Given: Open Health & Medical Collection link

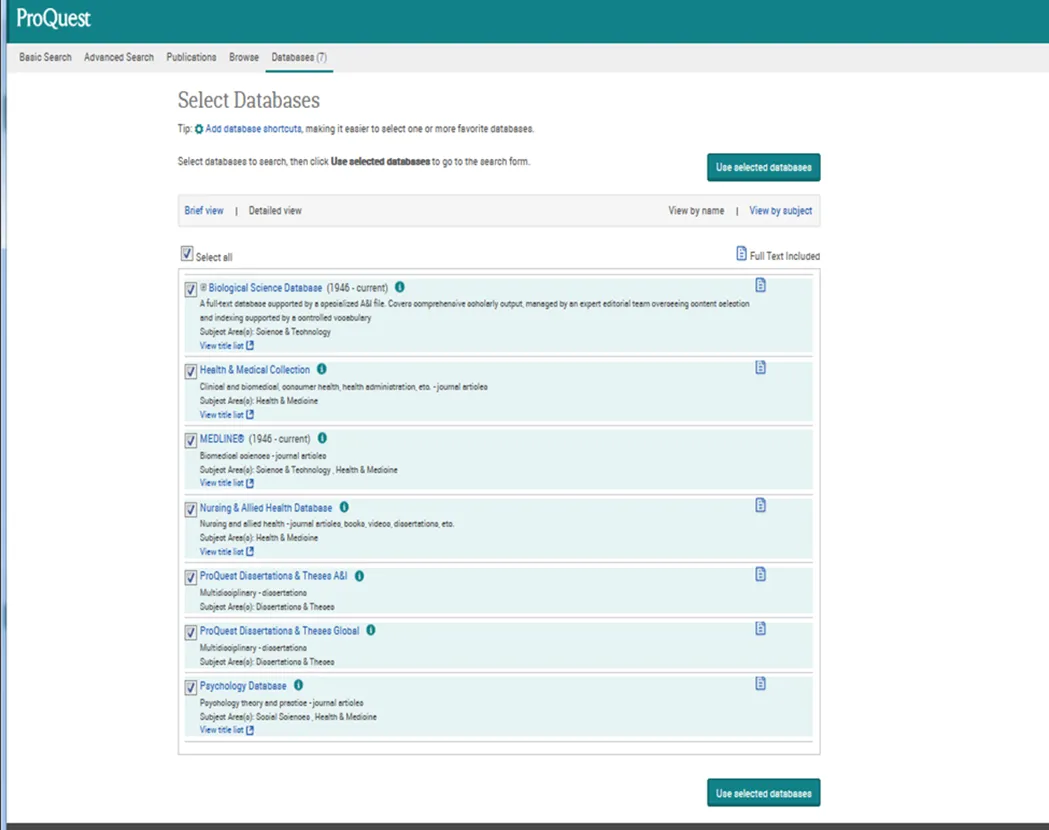Looking at the screenshot, I should 255,370.
